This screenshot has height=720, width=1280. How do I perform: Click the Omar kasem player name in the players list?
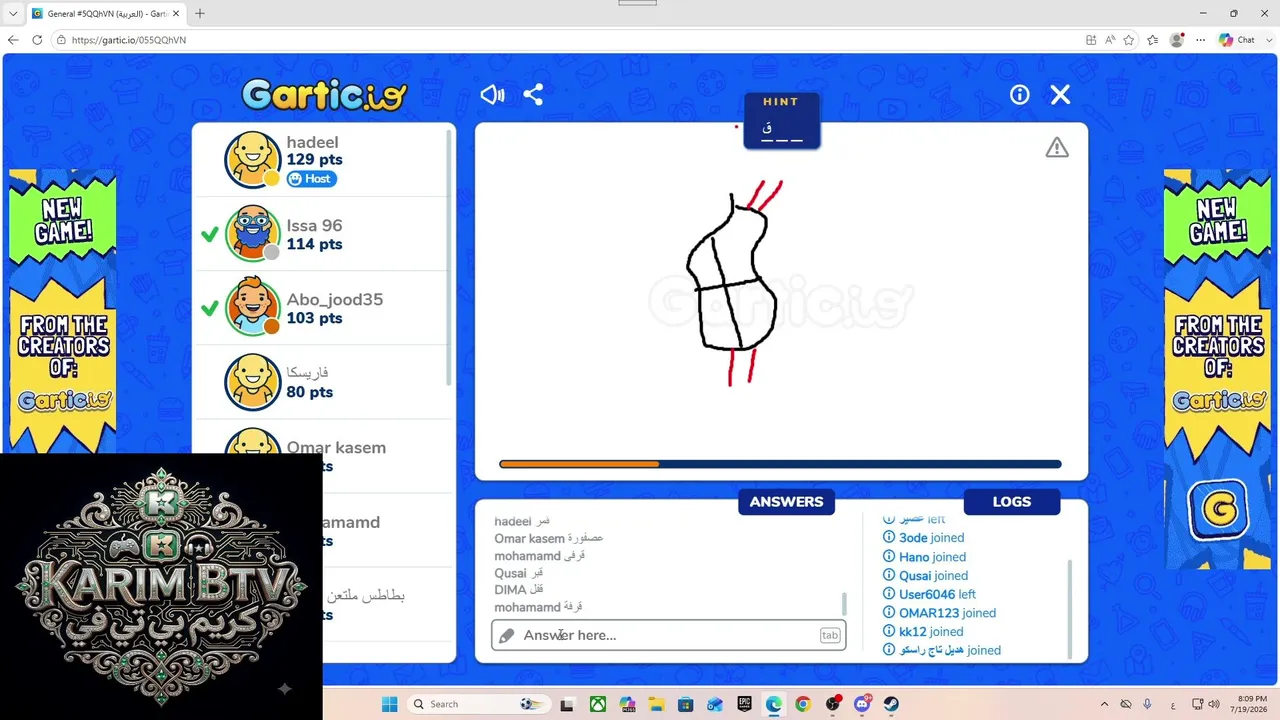pyautogui.click(x=336, y=448)
